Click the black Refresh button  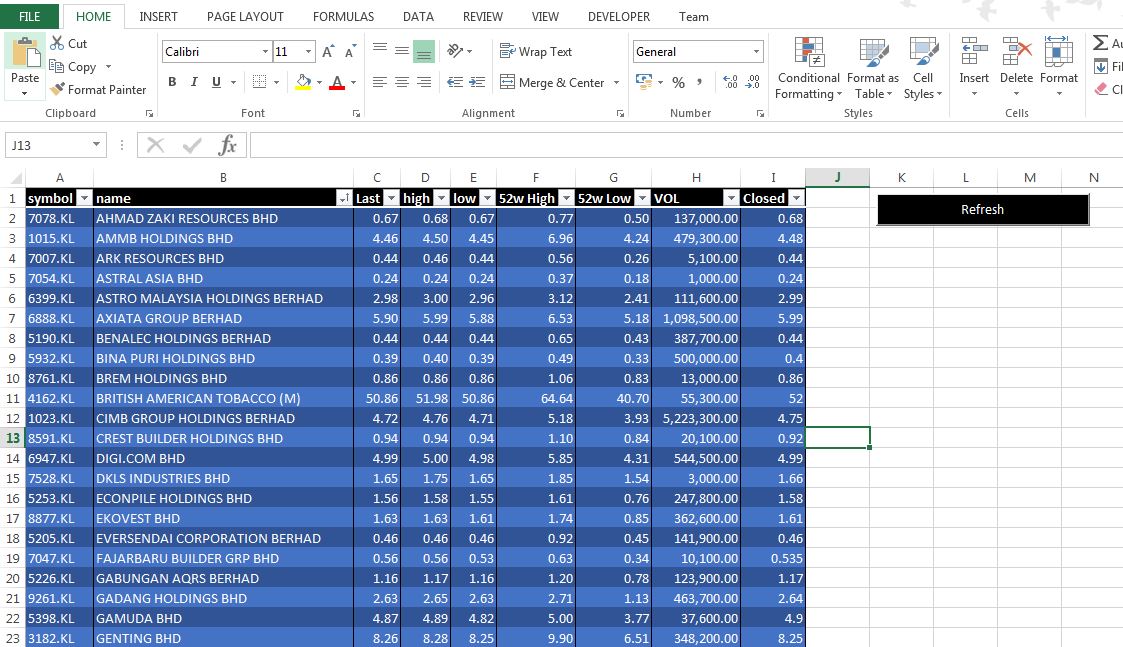[x=983, y=209]
